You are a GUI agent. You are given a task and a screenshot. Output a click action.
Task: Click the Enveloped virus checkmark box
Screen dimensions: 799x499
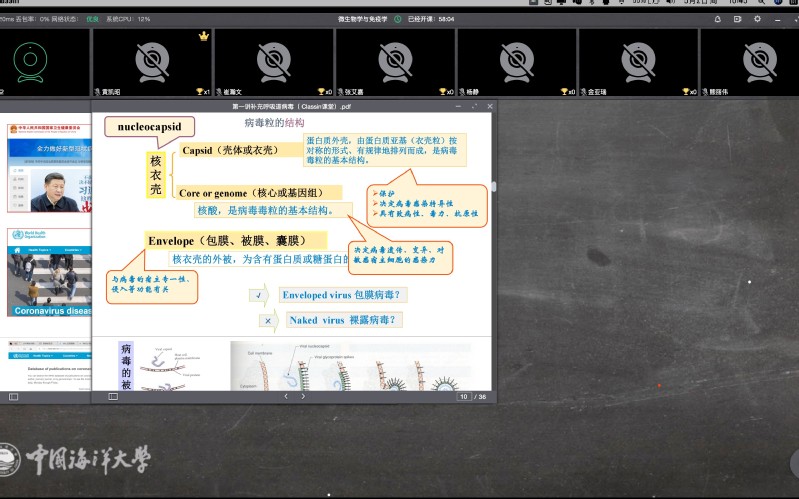tap(259, 295)
